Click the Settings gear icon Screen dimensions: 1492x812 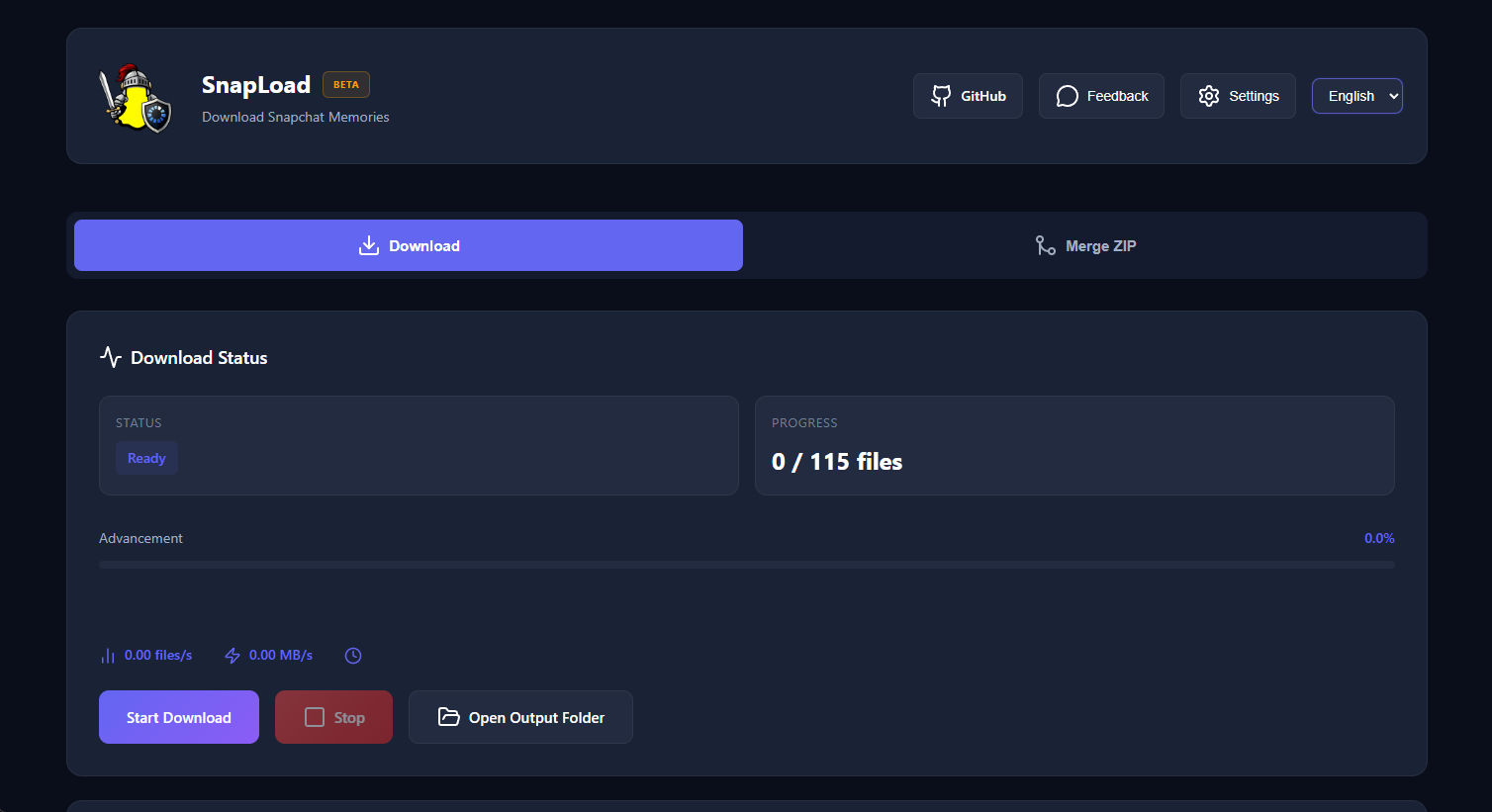pyautogui.click(x=1208, y=96)
